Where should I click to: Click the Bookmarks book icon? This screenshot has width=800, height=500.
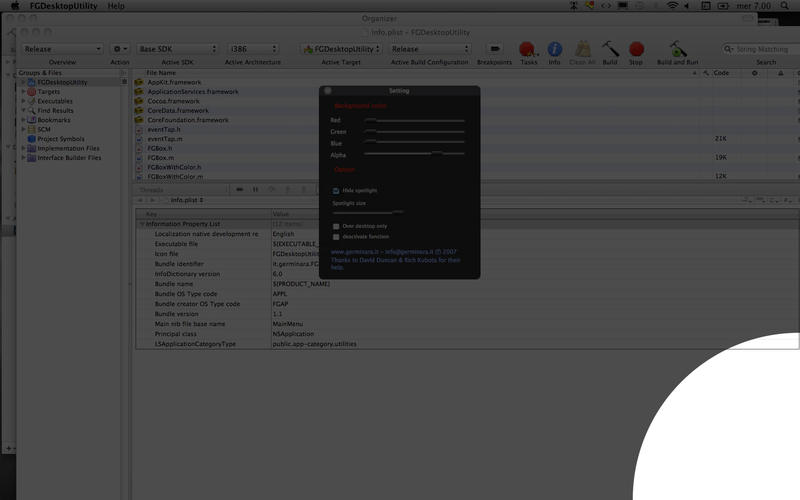click(32, 120)
